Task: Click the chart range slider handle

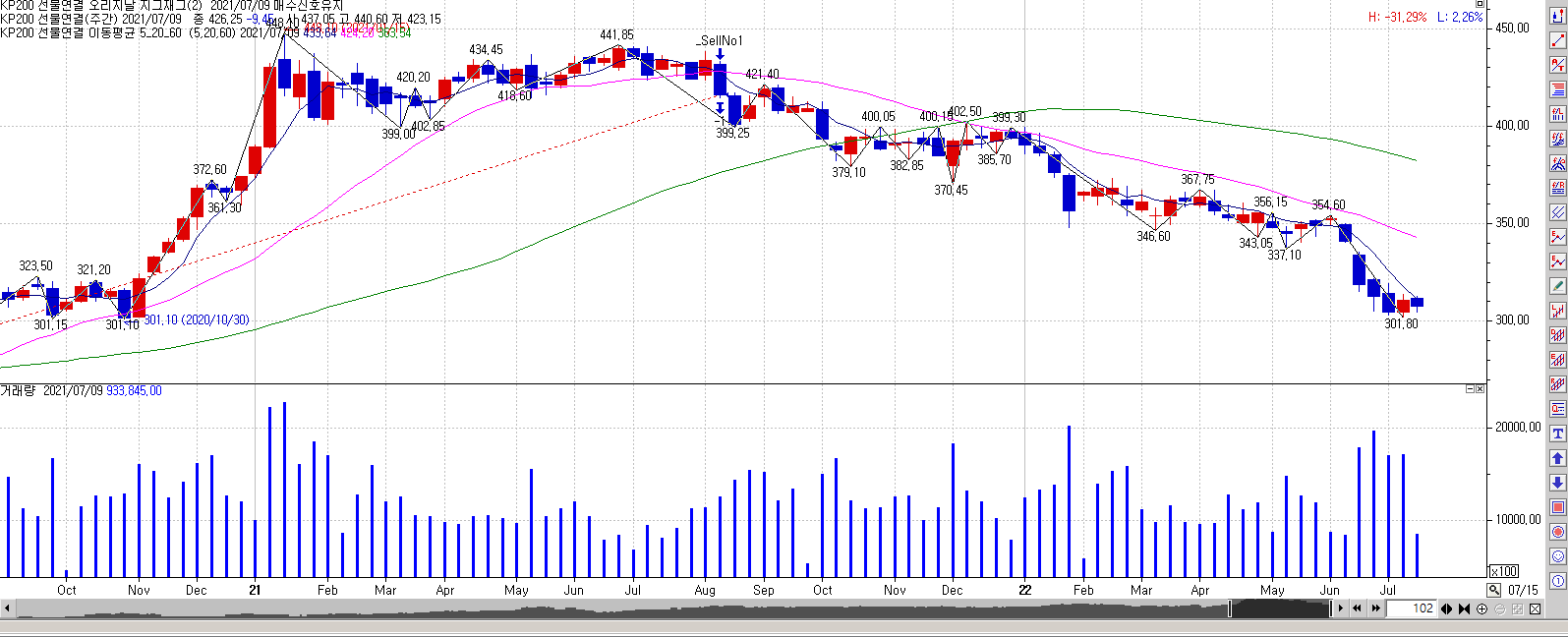Action: pos(1231,609)
